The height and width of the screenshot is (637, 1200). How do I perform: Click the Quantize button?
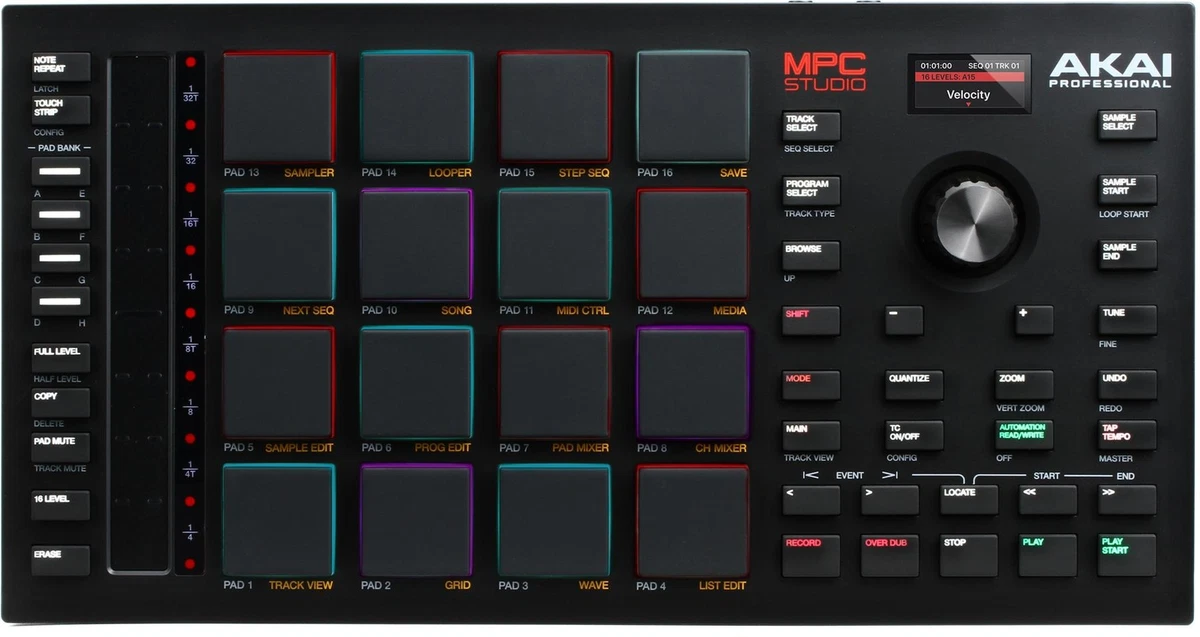(x=914, y=385)
